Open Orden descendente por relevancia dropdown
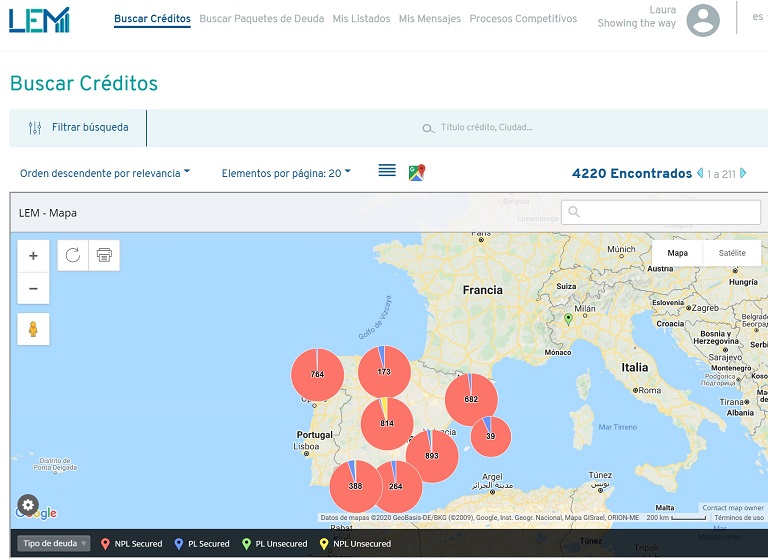 point(105,173)
